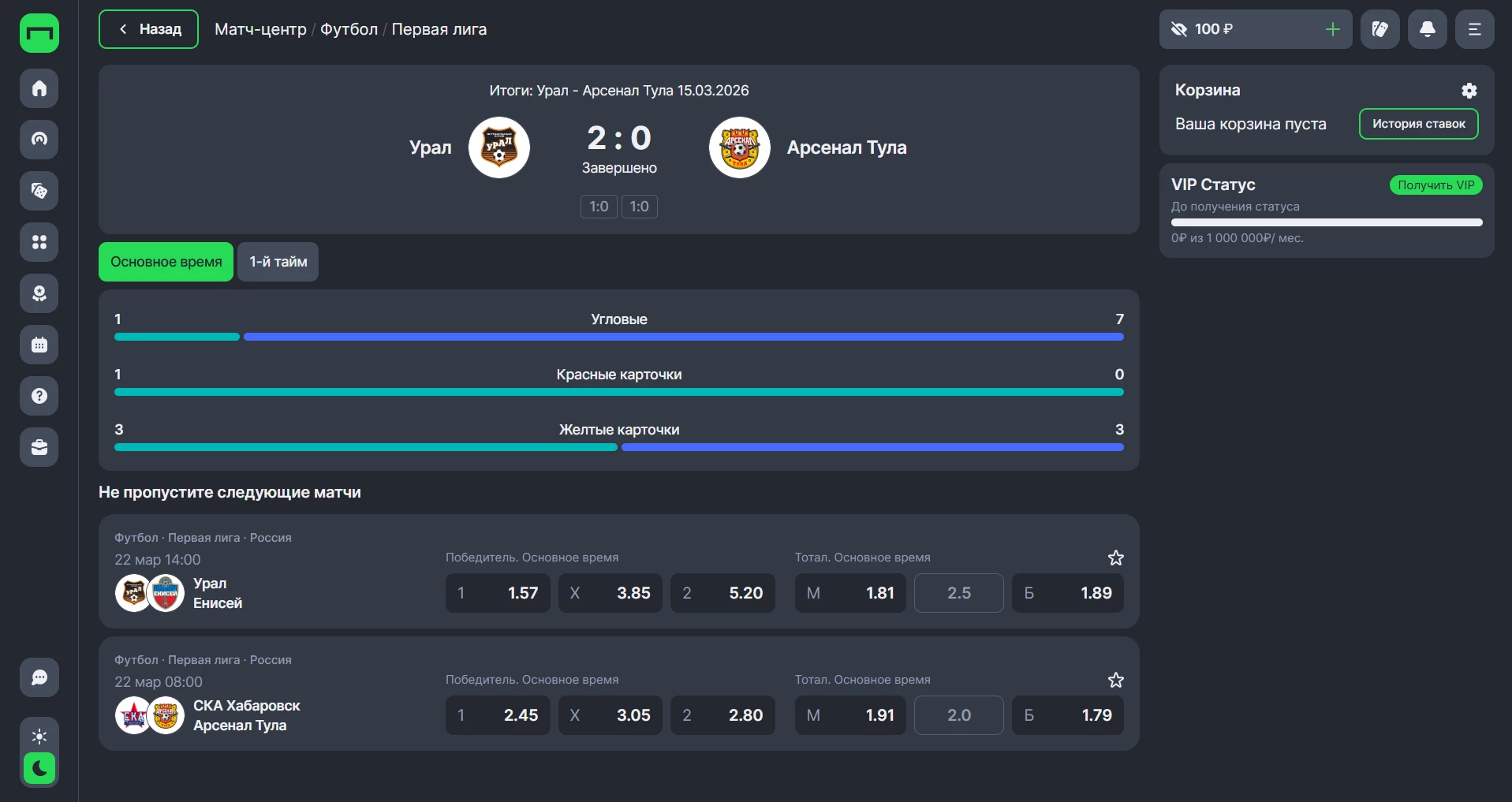Pick the 1.57 home-win odds for Урал

tap(498, 593)
